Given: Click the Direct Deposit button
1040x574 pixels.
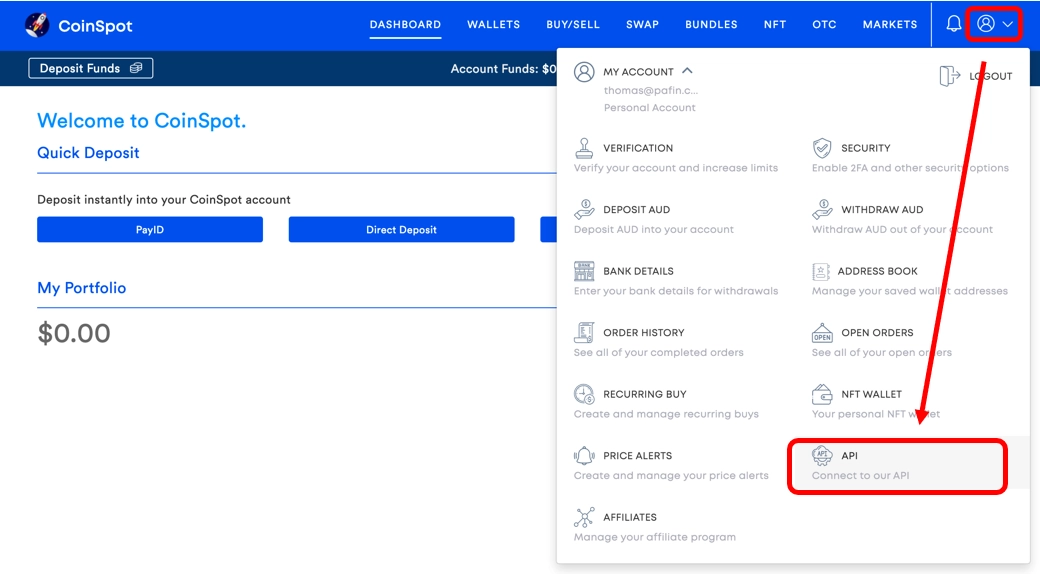Looking at the screenshot, I should point(401,230).
